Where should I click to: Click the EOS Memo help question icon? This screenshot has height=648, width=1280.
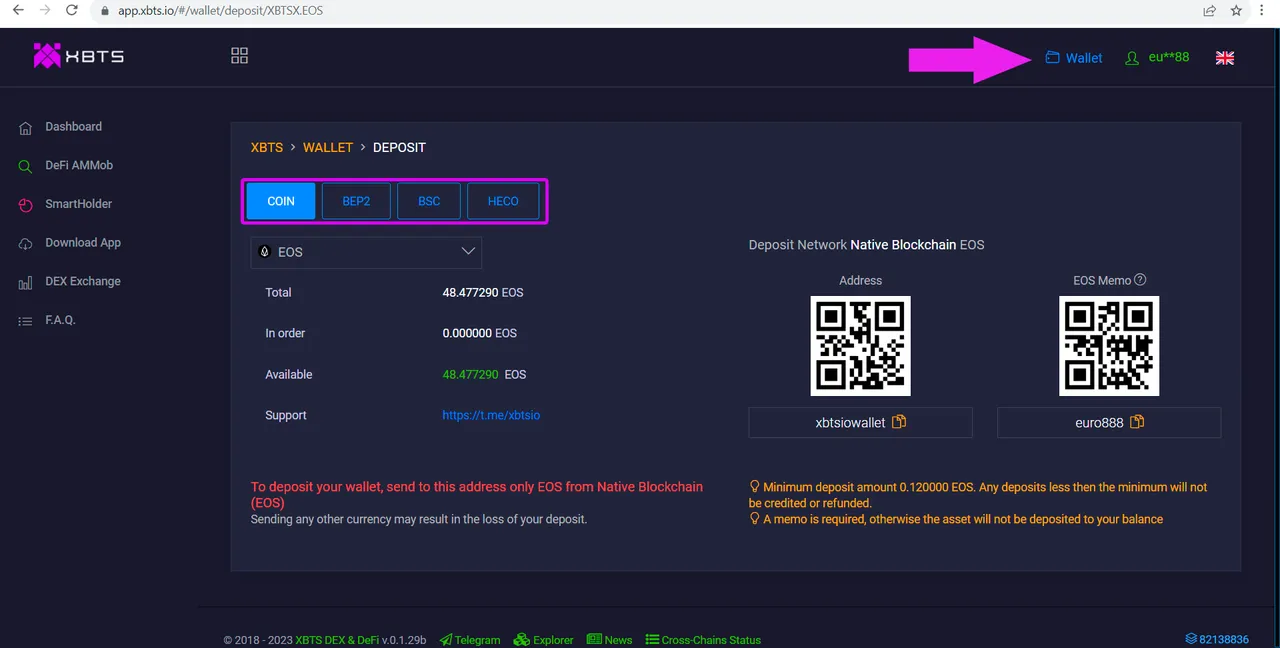[1140, 280]
